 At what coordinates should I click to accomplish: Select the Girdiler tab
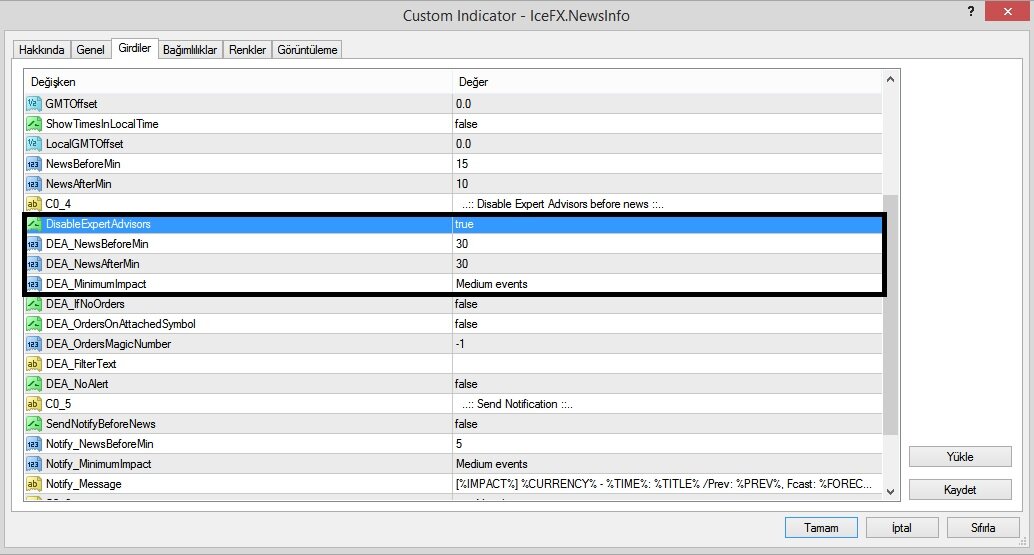135,48
